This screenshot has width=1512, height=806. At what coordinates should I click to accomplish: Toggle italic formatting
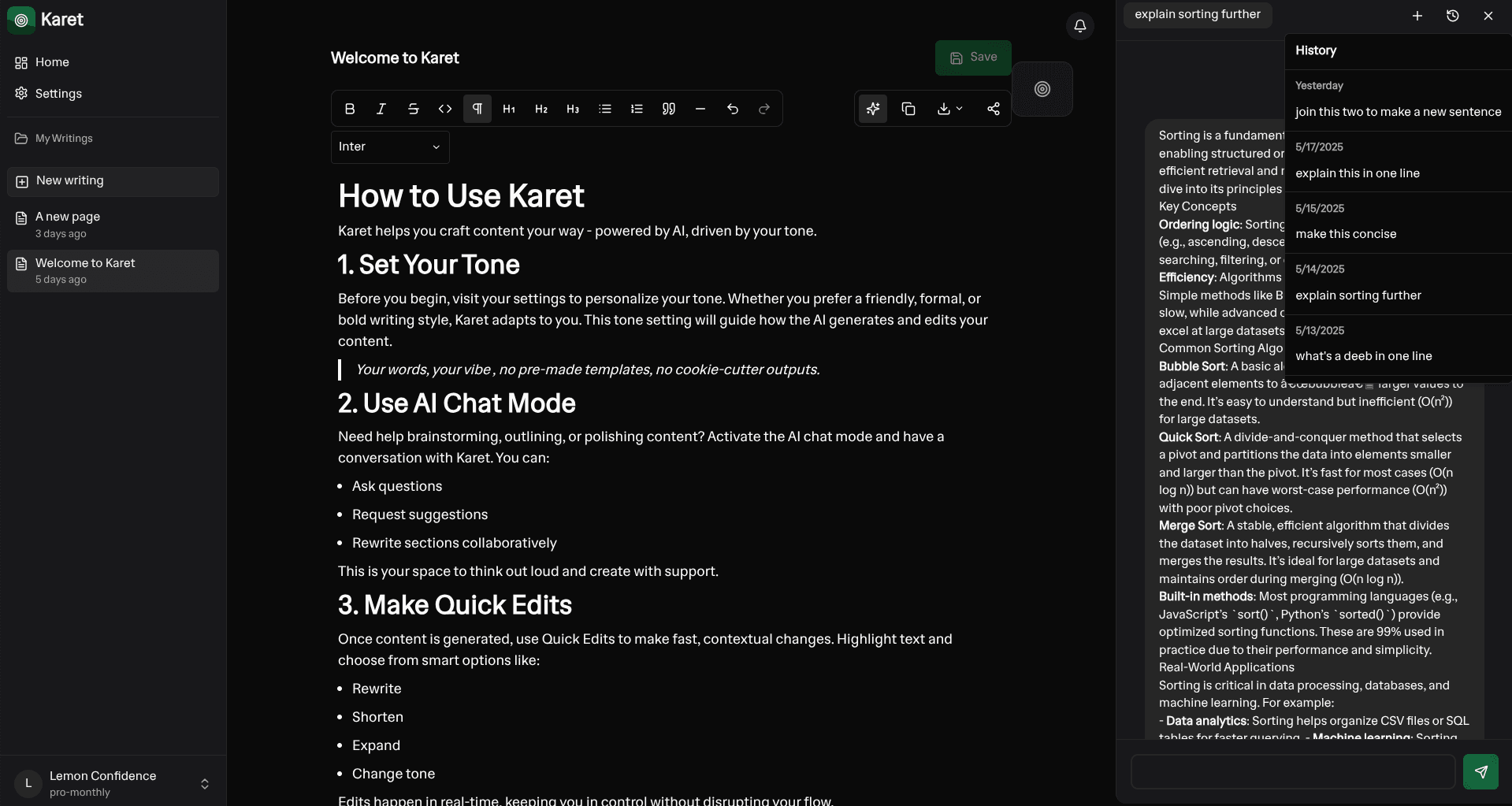point(381,109)
